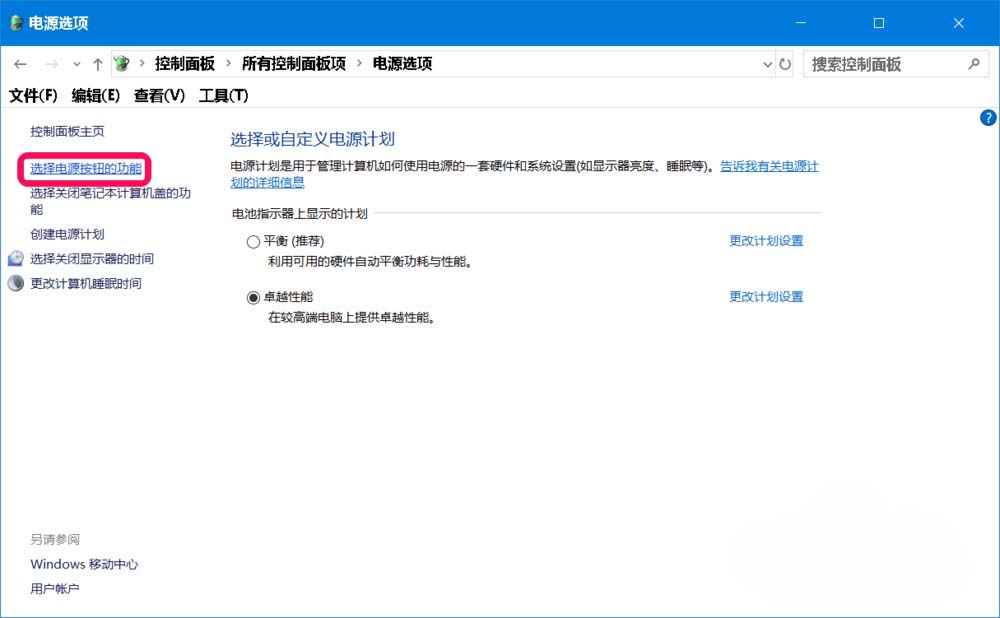Close the 电源选项 window
Screen dimensions: 1000x618
(959, 23)
